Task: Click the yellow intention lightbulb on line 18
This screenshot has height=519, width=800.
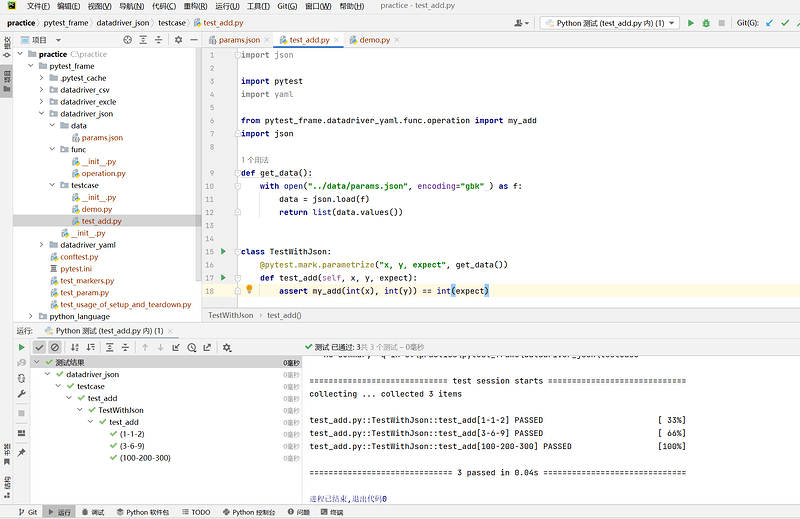Action: pyautogui.click(x=249, y=289)
